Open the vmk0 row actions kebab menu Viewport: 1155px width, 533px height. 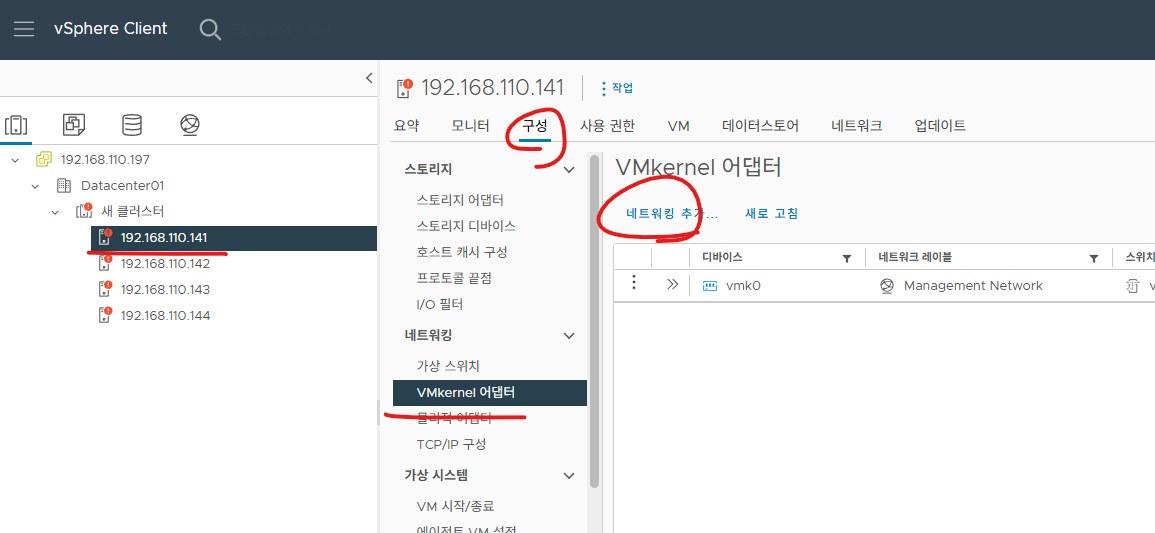633,284
